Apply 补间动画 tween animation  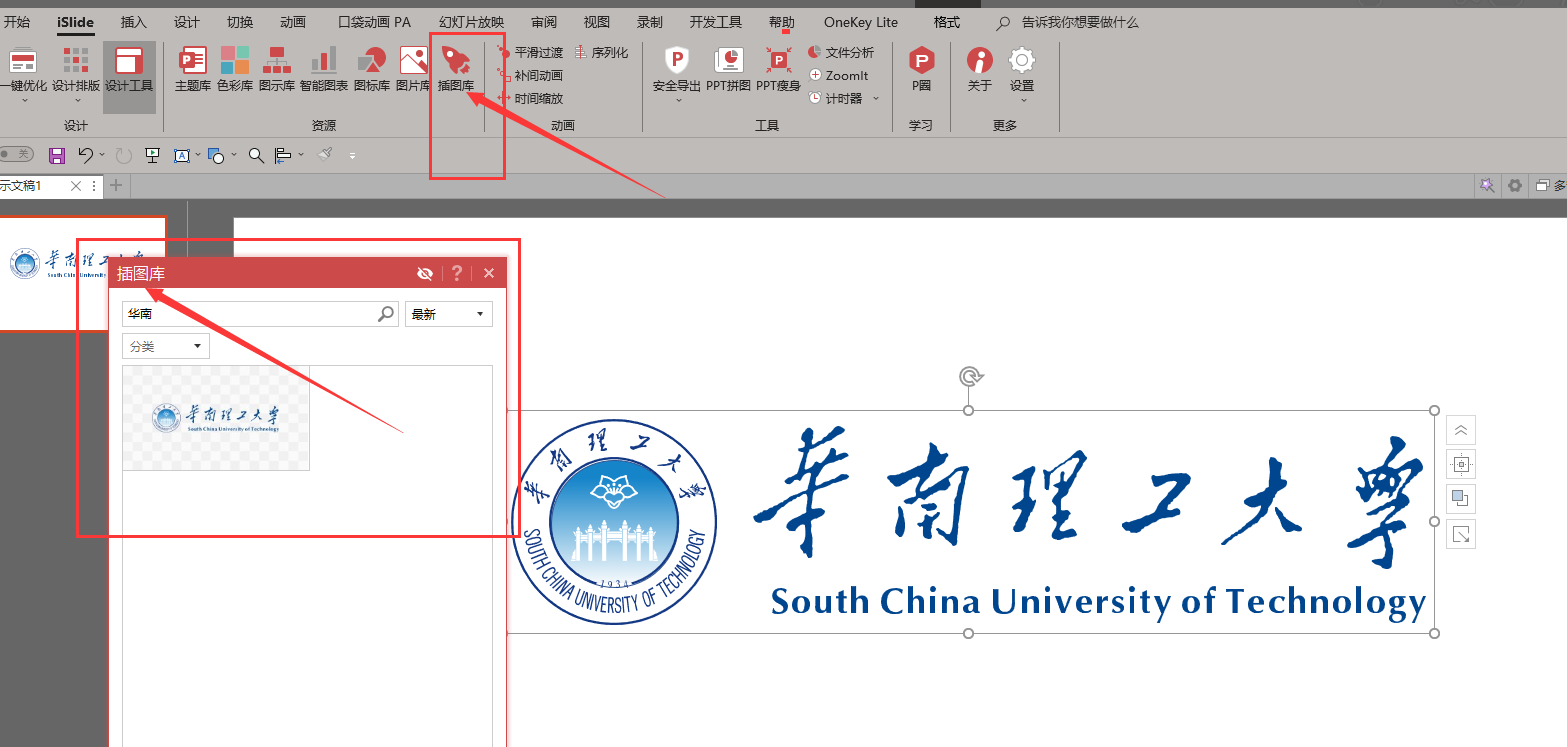coord(530,75)
